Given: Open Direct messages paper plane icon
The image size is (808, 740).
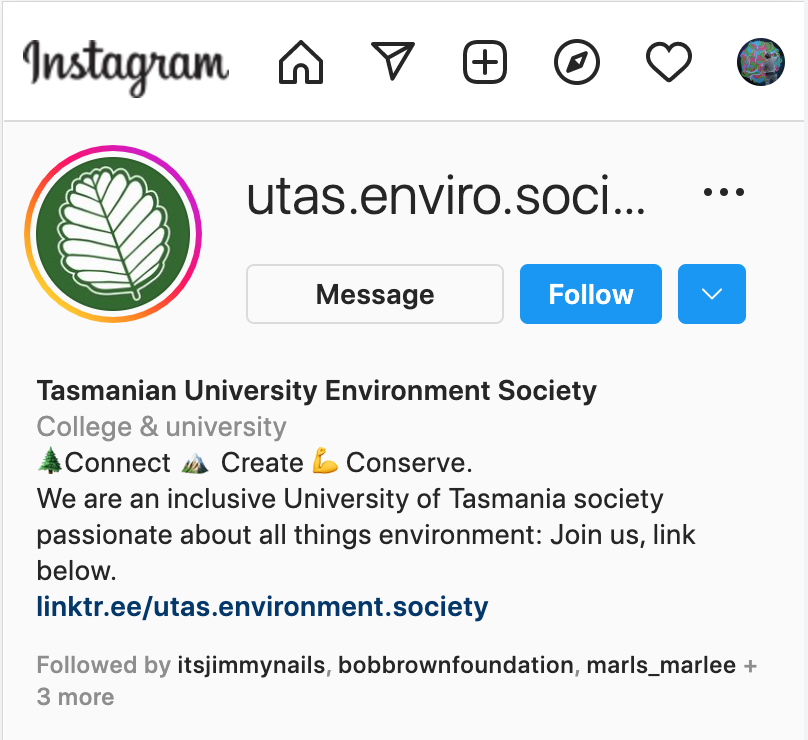Looking at the screenshot, I should point(393,63).
